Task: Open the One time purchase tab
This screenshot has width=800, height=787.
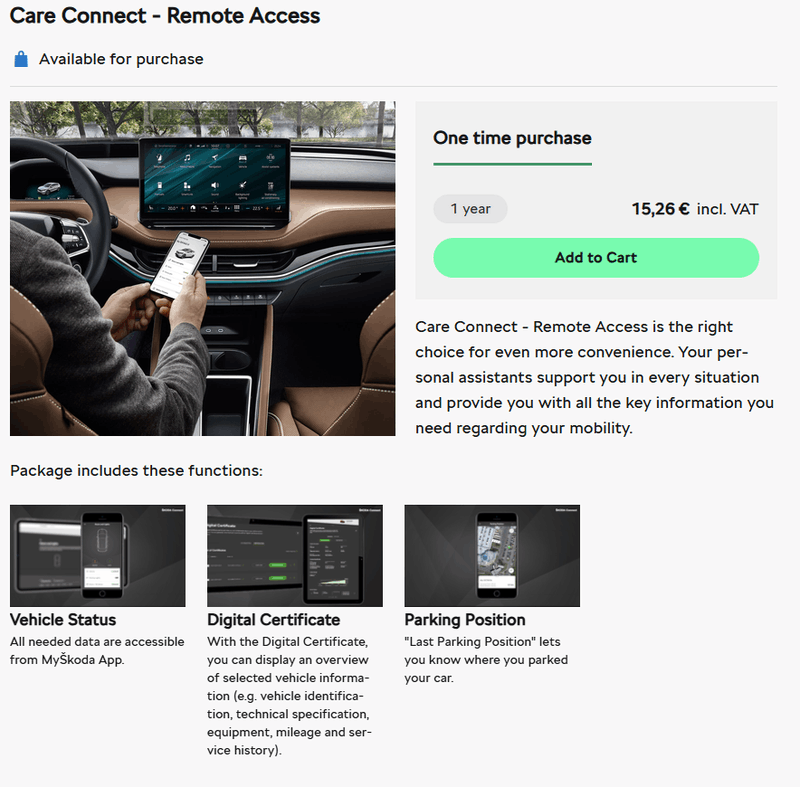Action: 512,138
